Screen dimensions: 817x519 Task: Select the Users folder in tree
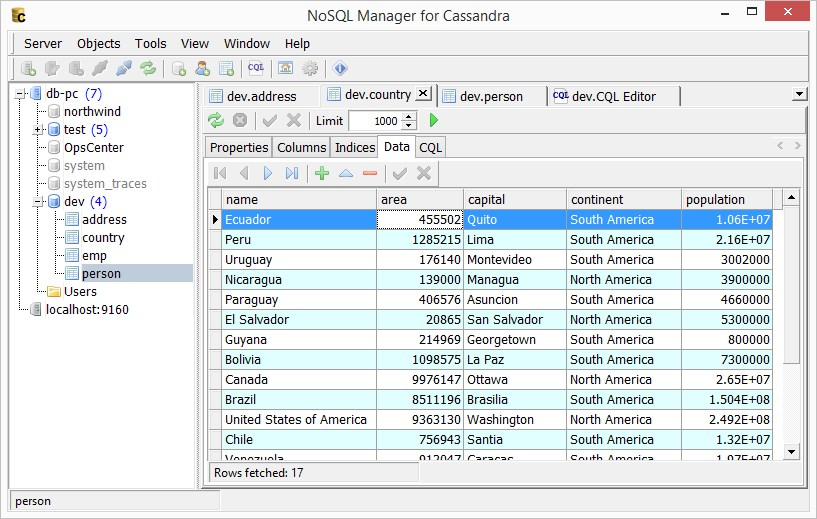pos(80,291)
